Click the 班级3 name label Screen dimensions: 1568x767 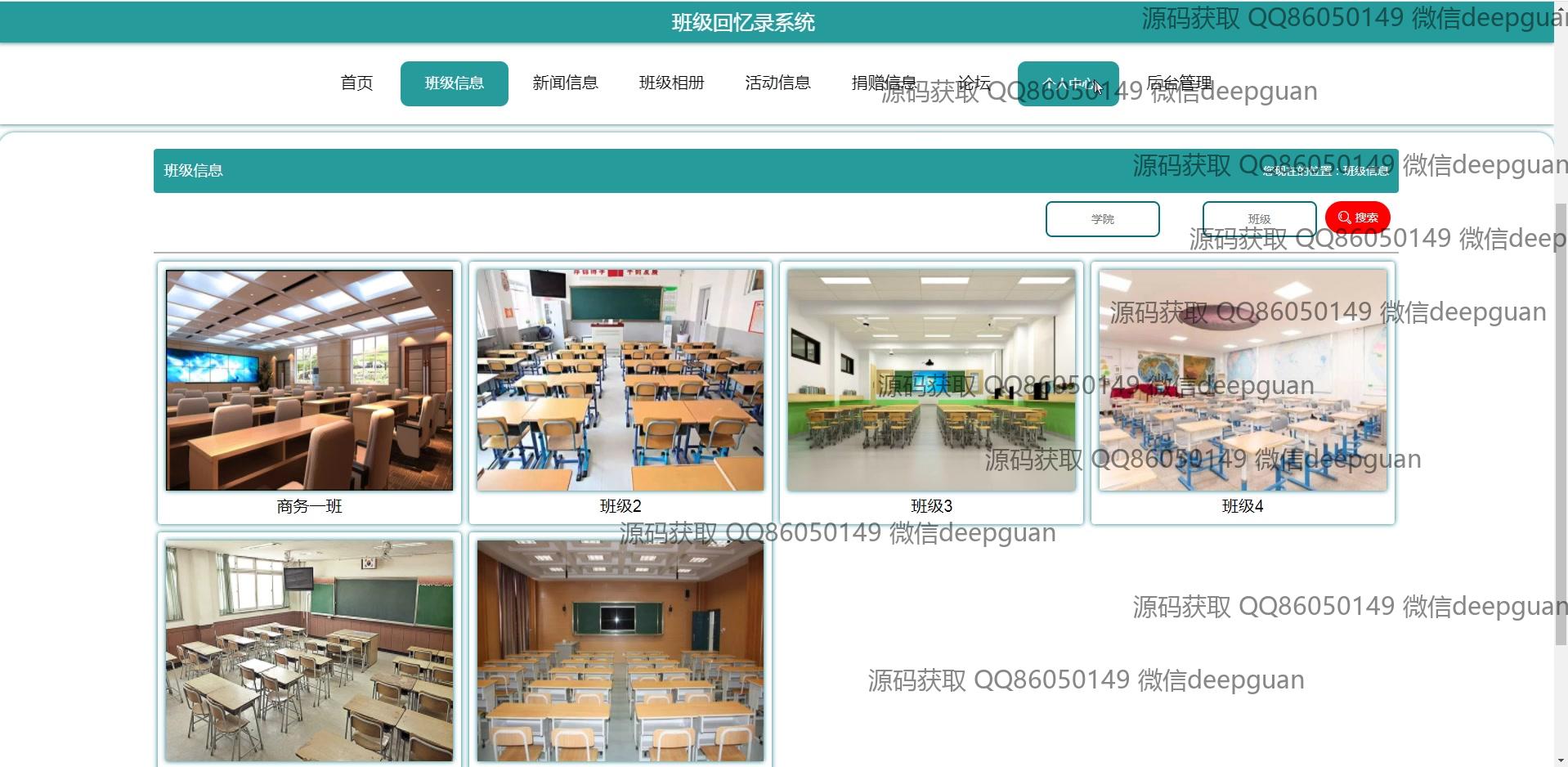[931, 506]
